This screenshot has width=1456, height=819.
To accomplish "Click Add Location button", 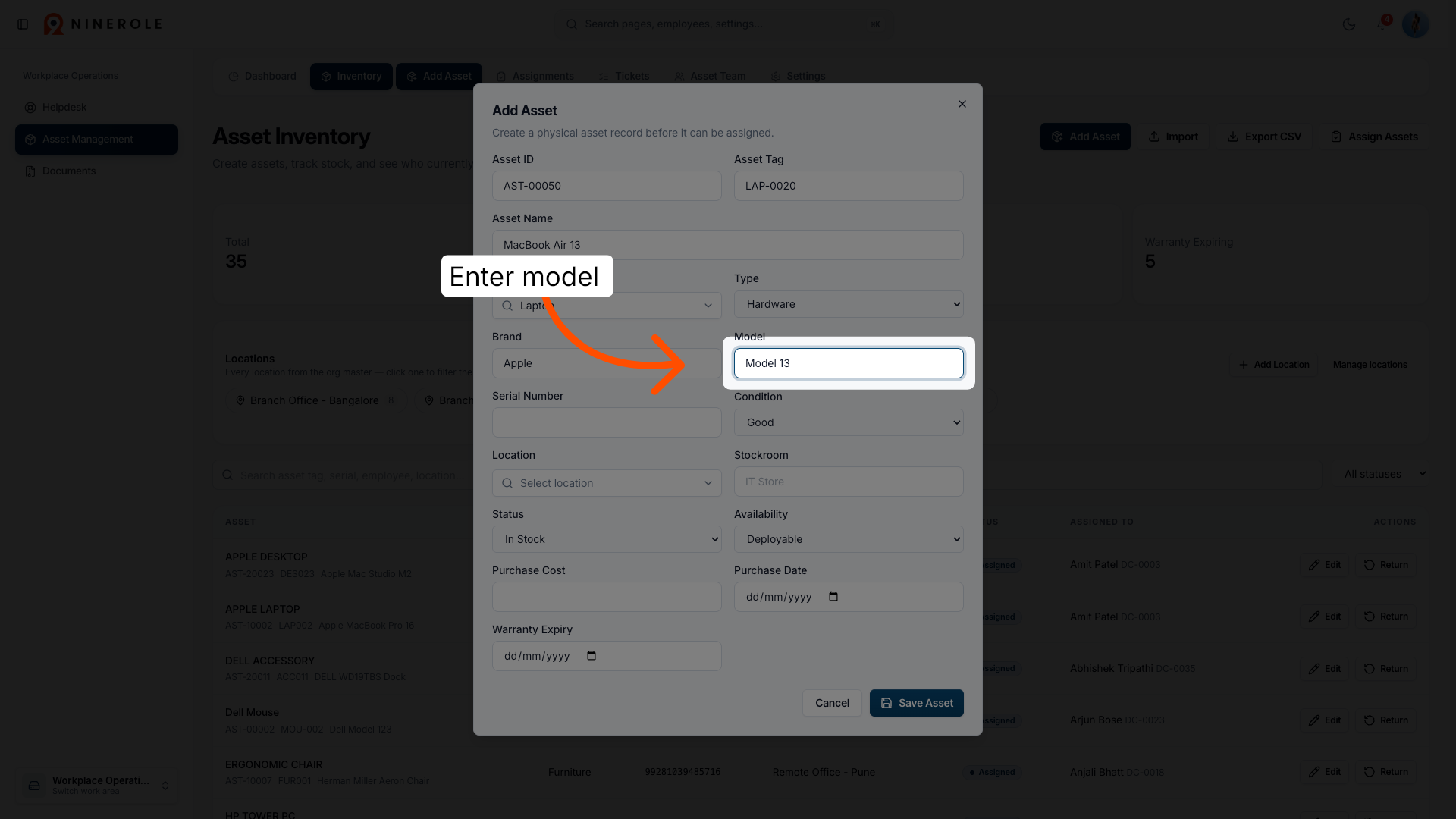I will click(1274, 365).
